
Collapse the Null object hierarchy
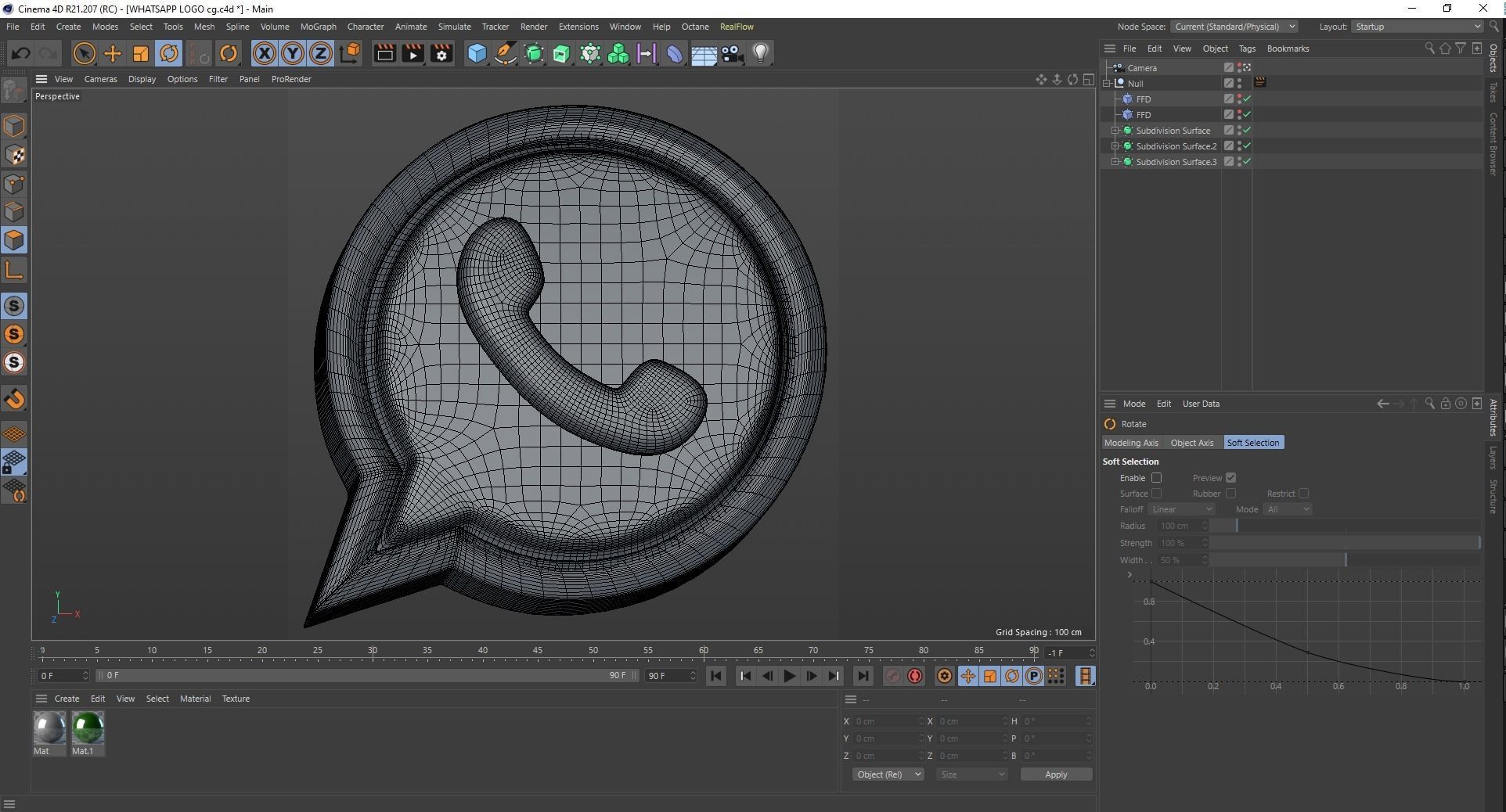pyautogui.click(x=1107, y=84)
